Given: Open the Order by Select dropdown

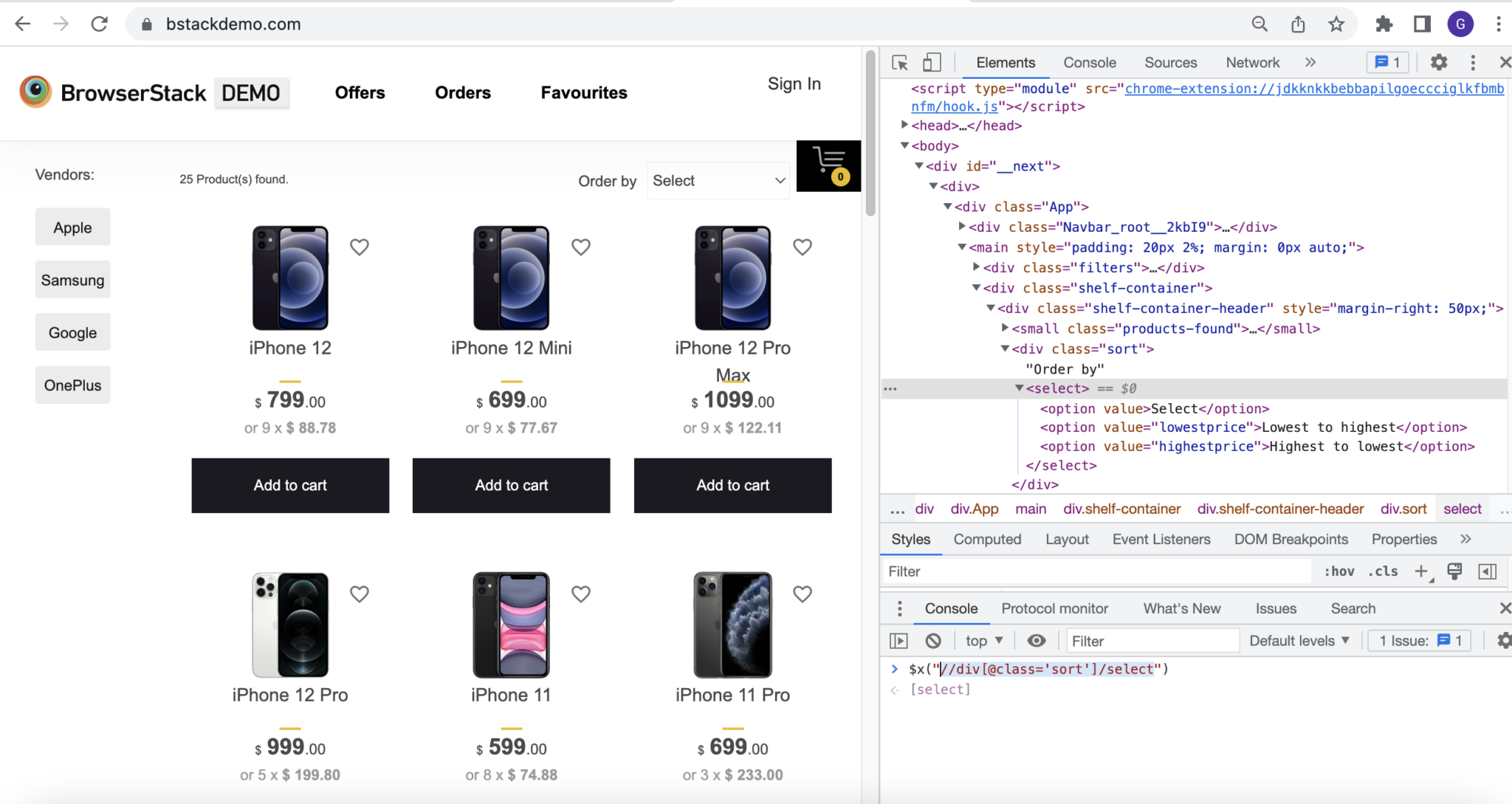Looking at the screenshot, I should pyautogui.click(x=718, y=181).
